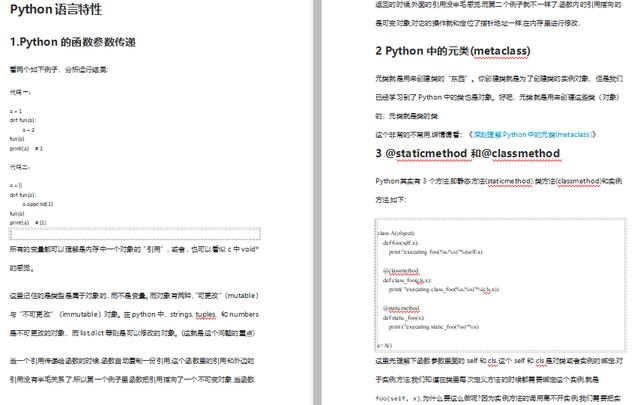Click code line "print(a) # [1]"
This screenshot has height=405, width=640.
click(x=28, y=223)
